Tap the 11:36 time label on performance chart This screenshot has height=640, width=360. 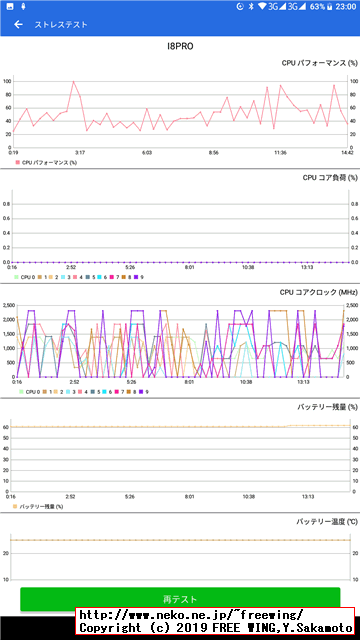pos(280,152)
